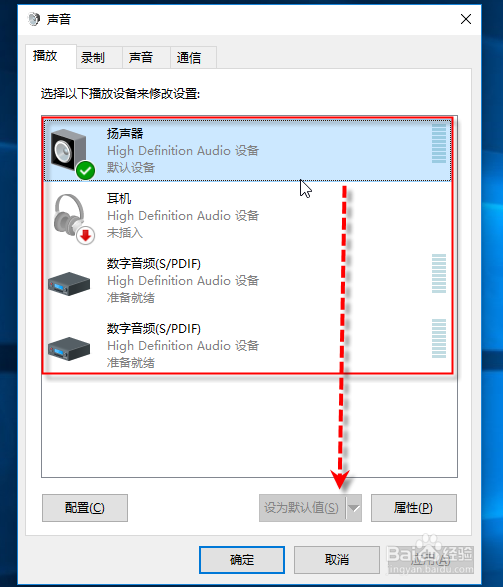
Task: Select the second S/PDIF digital audio icon
Action: (69, 349)
